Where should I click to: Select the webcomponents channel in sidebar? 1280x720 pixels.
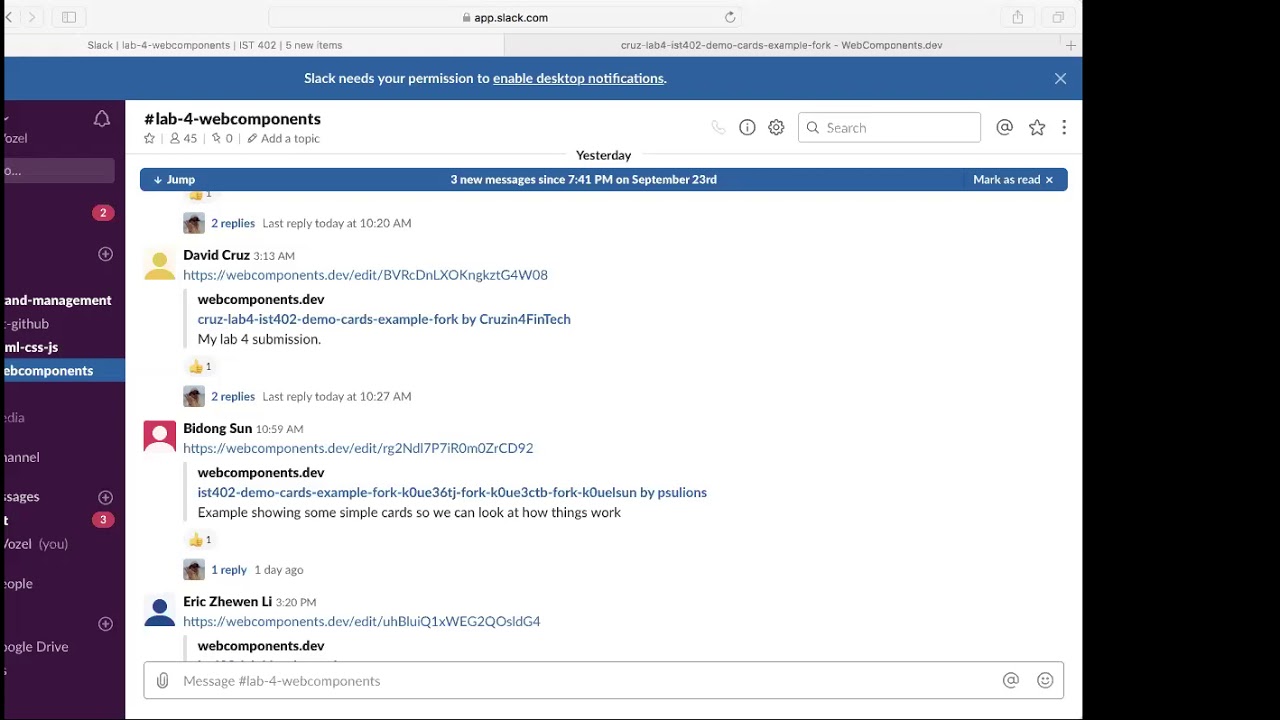pos(64,370)
